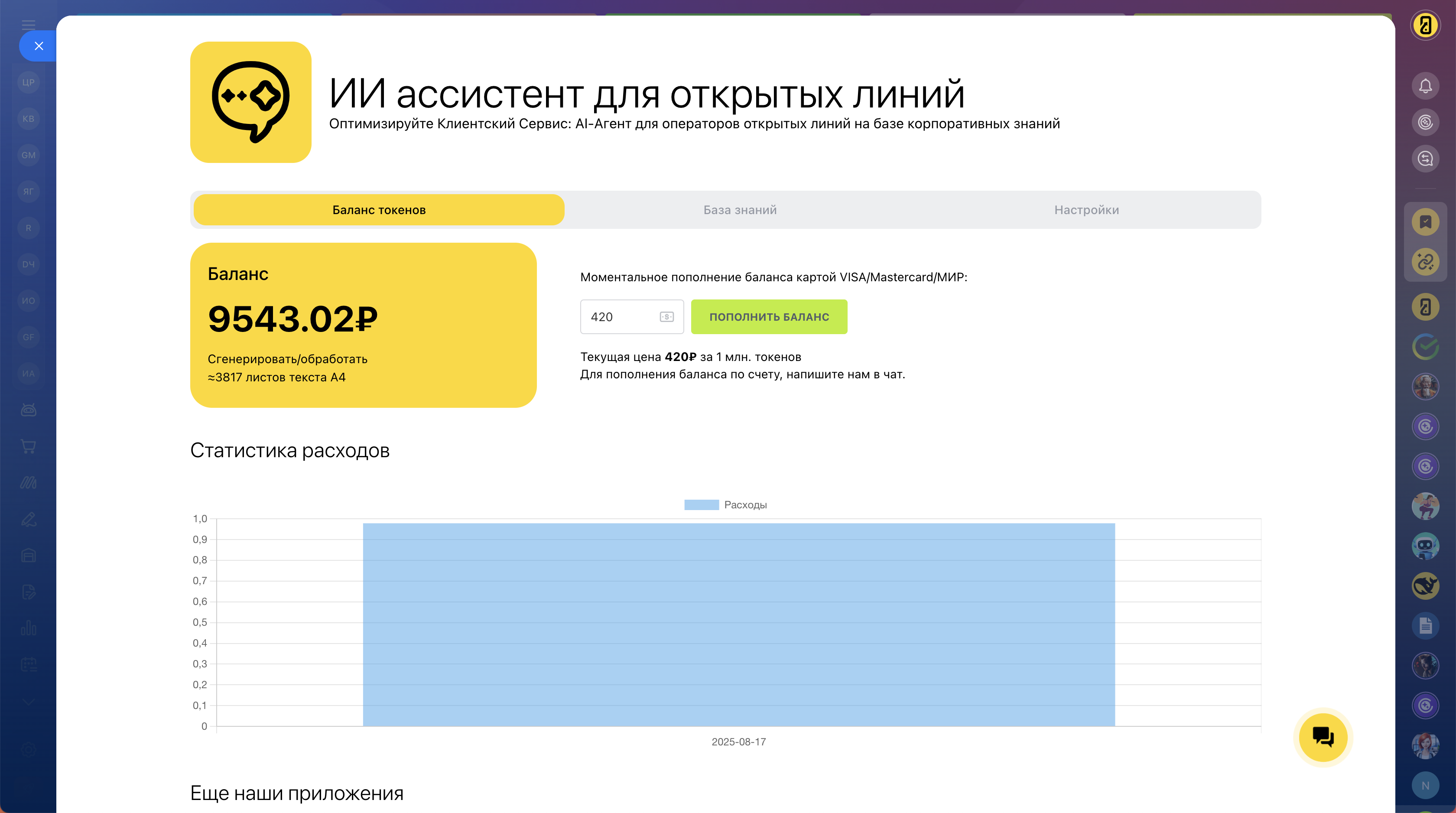Click the yellow bookmark icon in sidebar
The width and height of the screenshot is (1456, 813).
pyautogui.click(x=1425, y=221)
